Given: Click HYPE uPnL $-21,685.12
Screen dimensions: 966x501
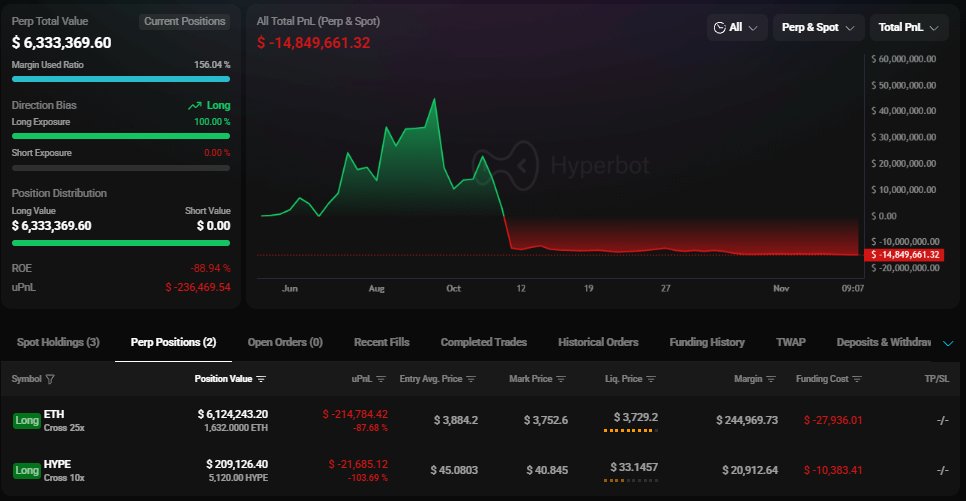Looking at the screenshot, I should [x=359, y=464].
